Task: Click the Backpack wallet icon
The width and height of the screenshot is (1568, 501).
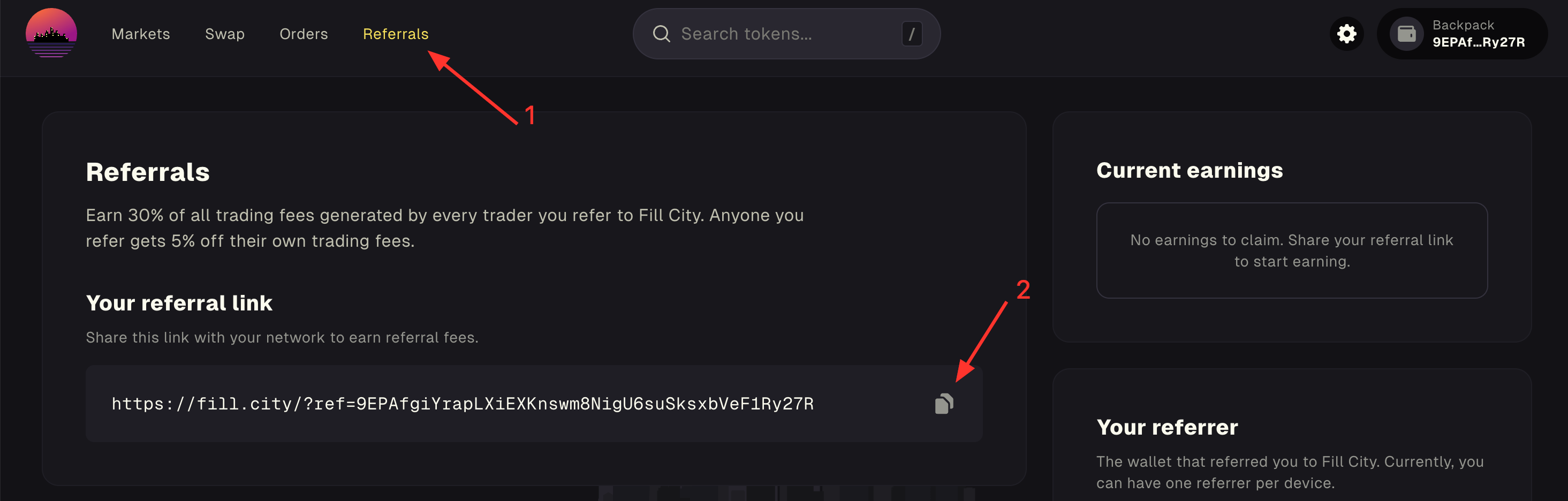Action: point(1406,34)
